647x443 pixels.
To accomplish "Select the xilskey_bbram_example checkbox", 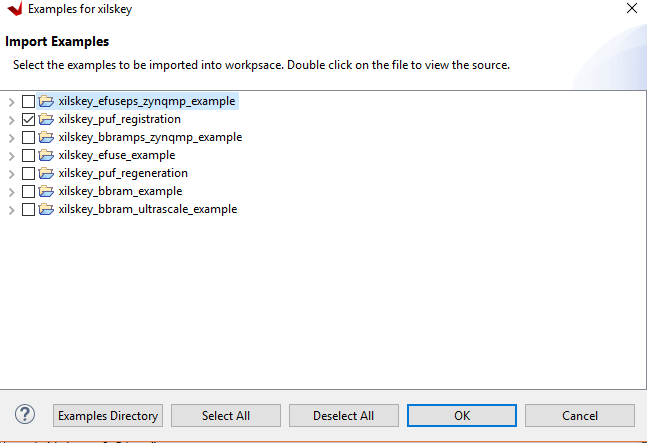I will click(28, 191).
